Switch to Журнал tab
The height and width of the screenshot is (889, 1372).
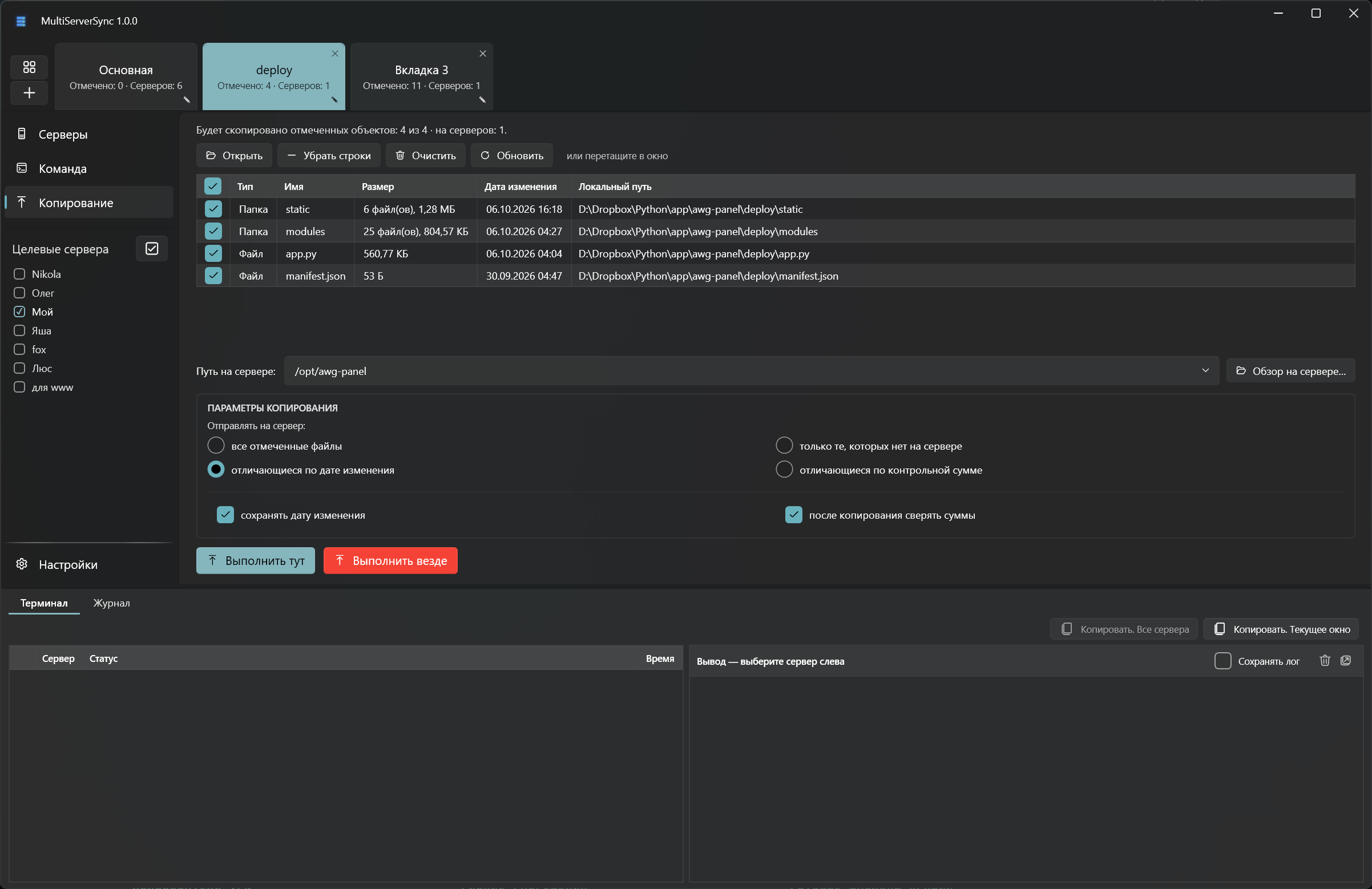tap(111, 603)
